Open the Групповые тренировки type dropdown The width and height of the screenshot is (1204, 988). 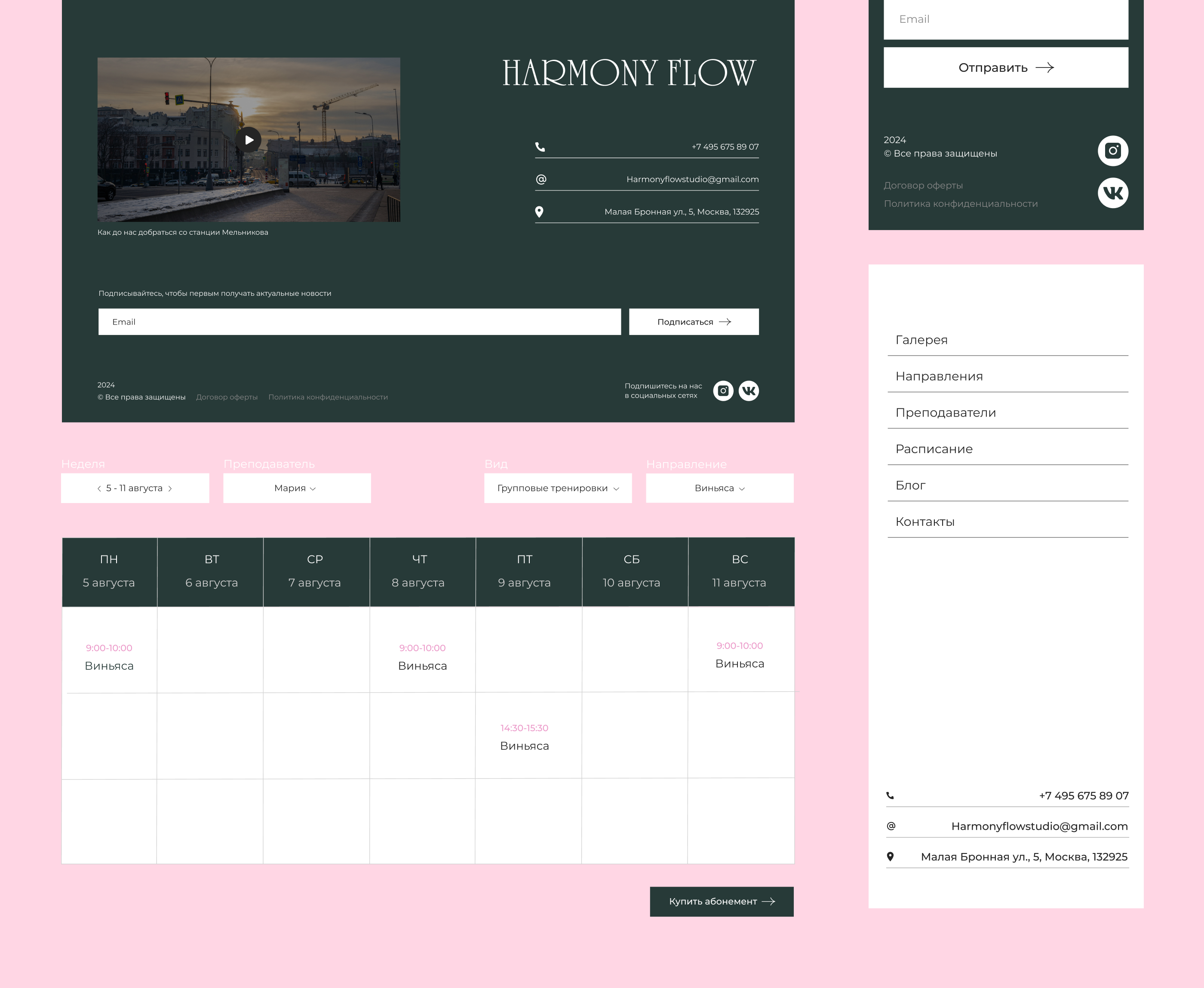558,488
